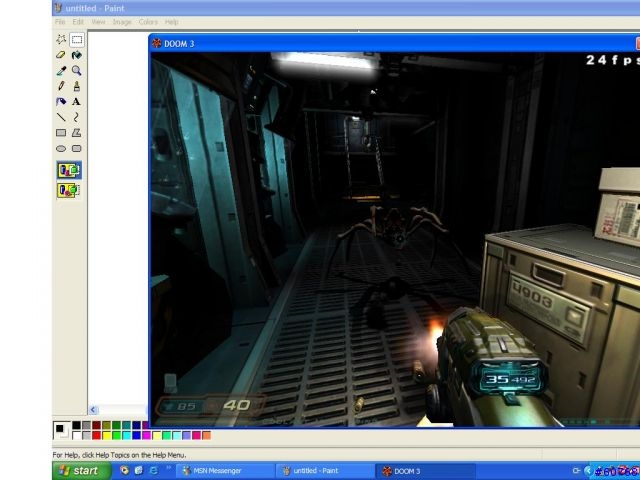Image resolution: width=640 pixels, height=480 pixels.
Task: Pick the bright red color swatch
Action: tap(96, 435)
